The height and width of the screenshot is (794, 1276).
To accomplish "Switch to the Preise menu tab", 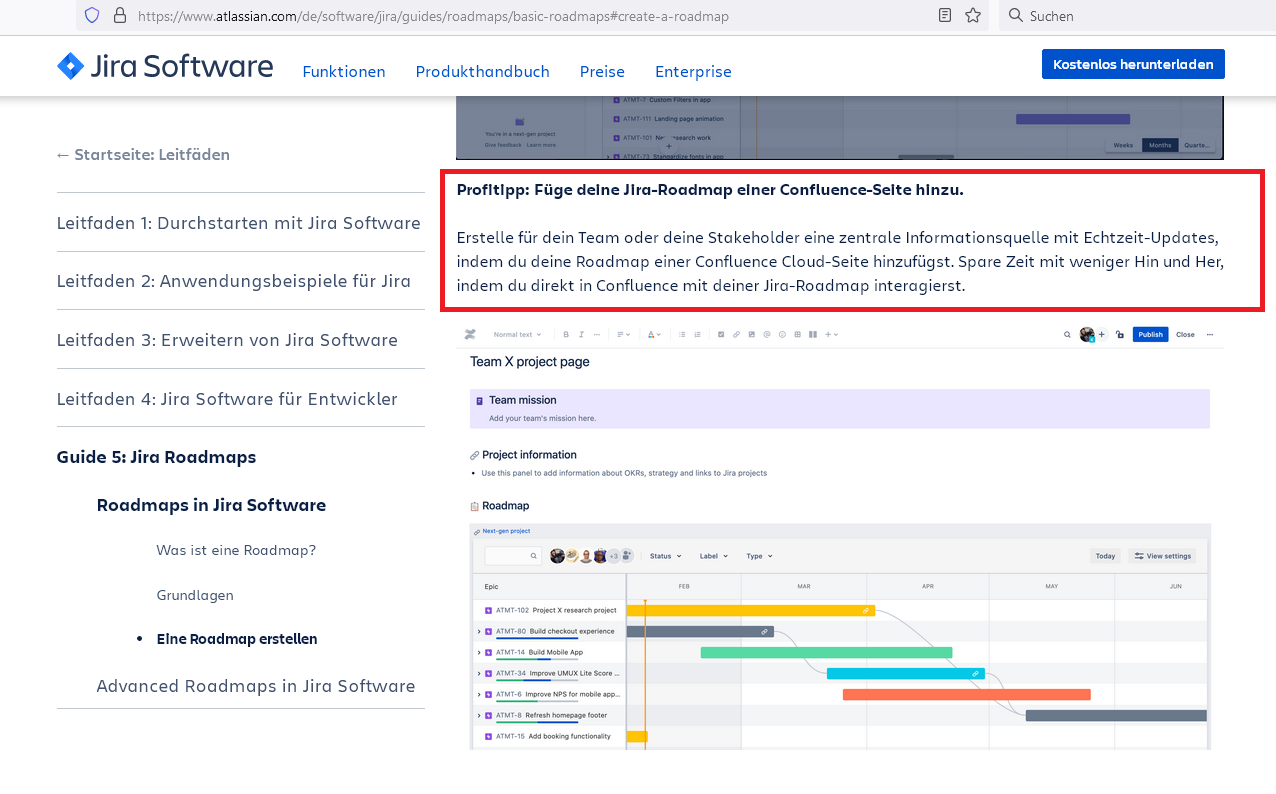I will pyautogui.click(x=602, y=71).
